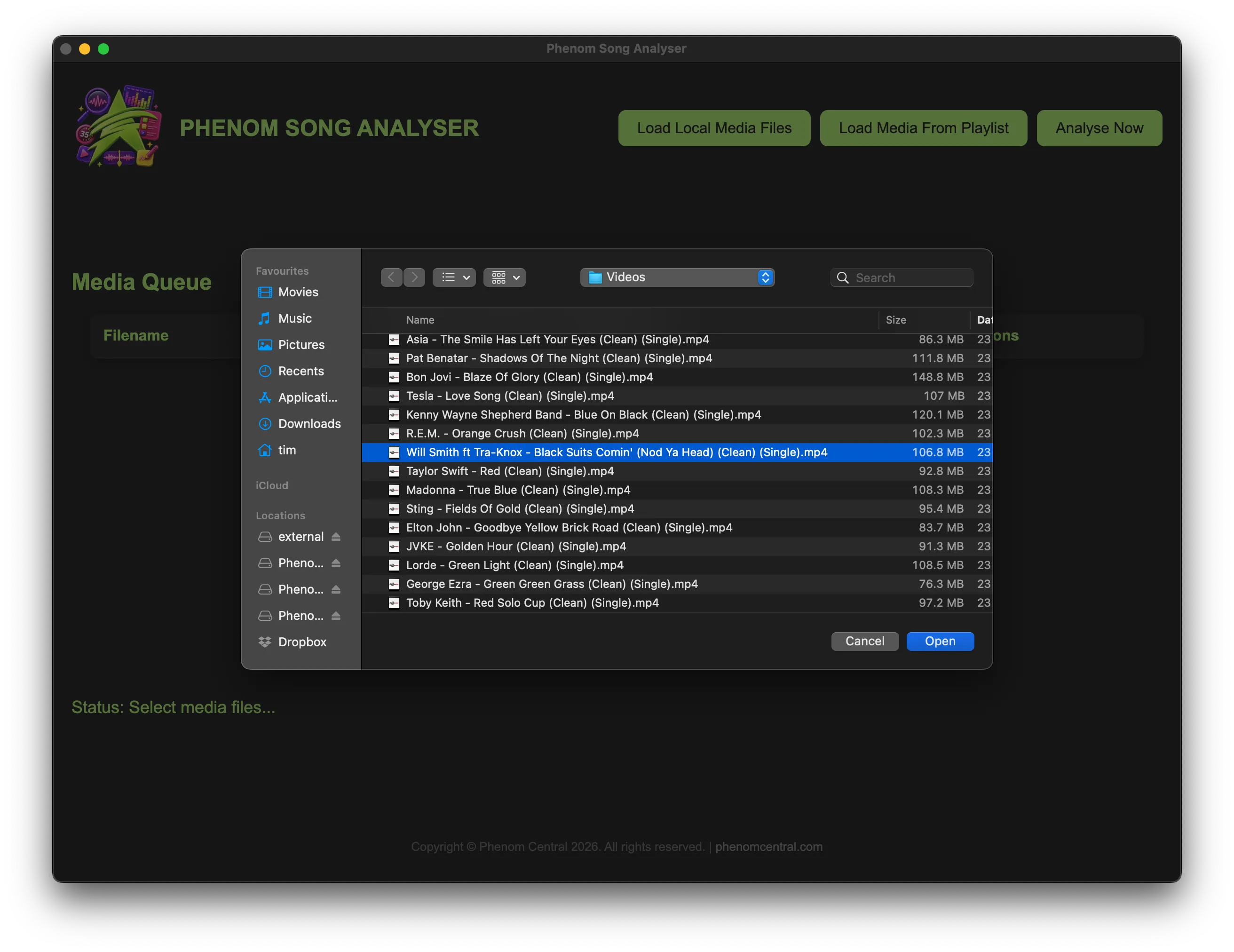The image size is (1234, 952).
Task: Click the file icon beside Tesla - Love Song
Action: (394, 396)
